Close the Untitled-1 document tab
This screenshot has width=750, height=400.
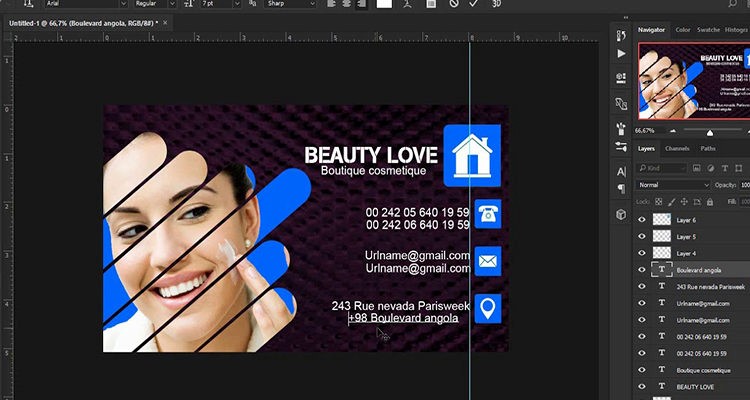pyautogui.click(x=165, y=22)
